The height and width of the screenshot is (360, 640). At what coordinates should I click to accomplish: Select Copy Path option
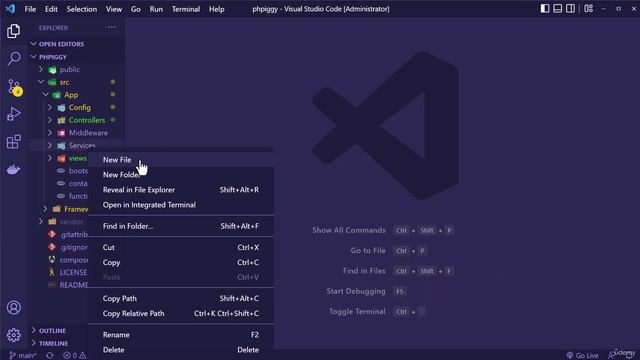tap(181, 298)
